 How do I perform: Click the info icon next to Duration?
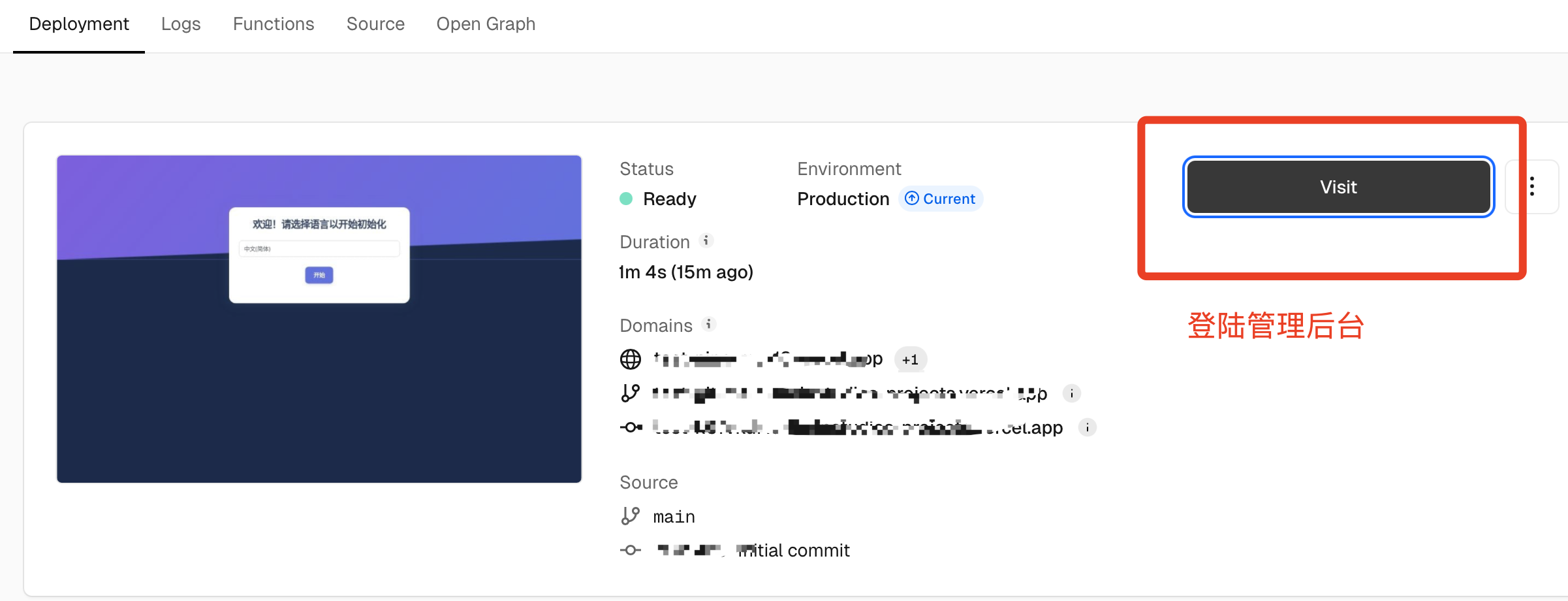[x=706, y=240]
